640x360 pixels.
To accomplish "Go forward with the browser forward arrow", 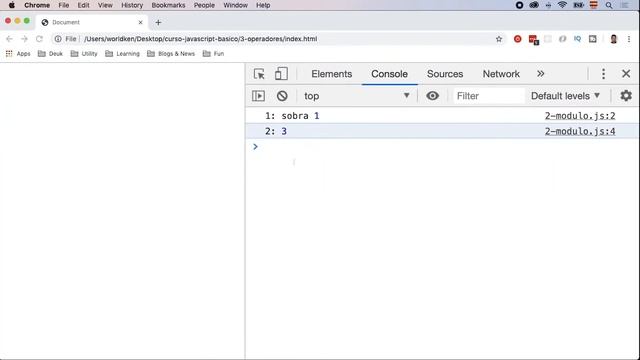I will coord(24,39).
